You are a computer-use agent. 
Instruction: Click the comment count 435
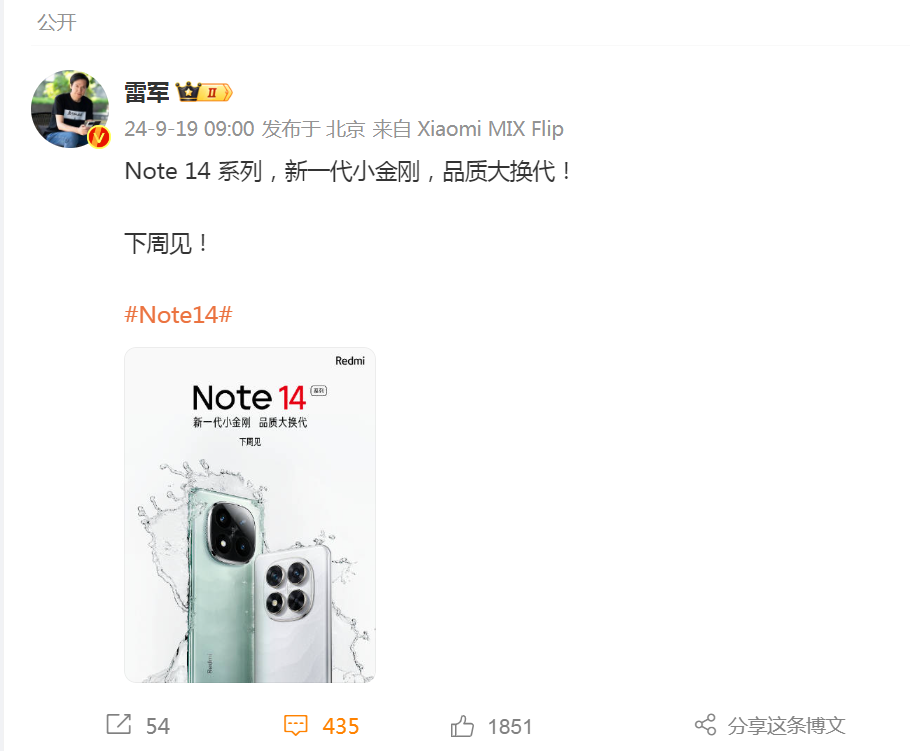point(341,726)
